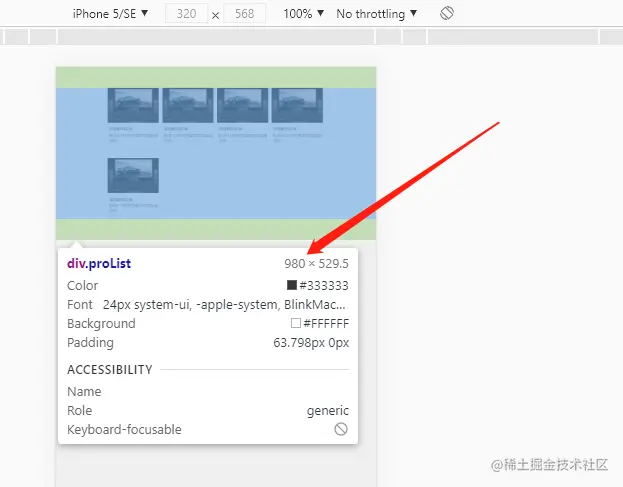Click the 980 × 529.5 dimensions text

click(x=316, y=264)
